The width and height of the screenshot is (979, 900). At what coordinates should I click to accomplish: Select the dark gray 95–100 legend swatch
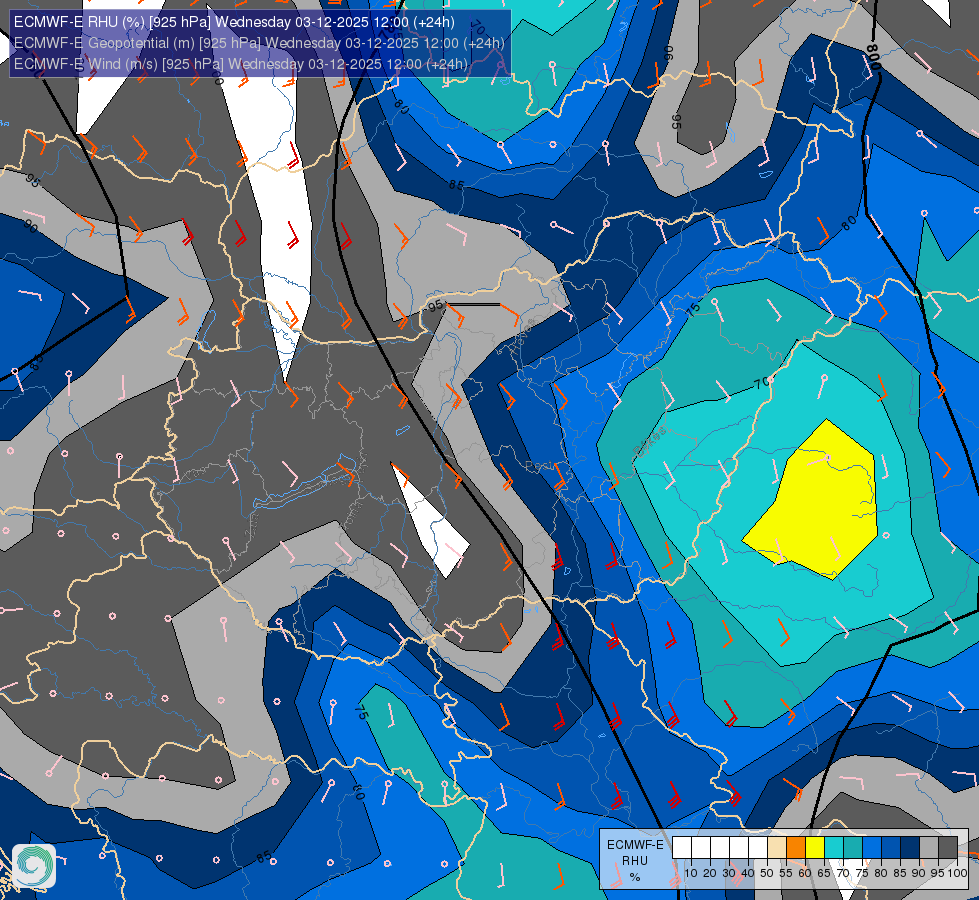(948, 848)
